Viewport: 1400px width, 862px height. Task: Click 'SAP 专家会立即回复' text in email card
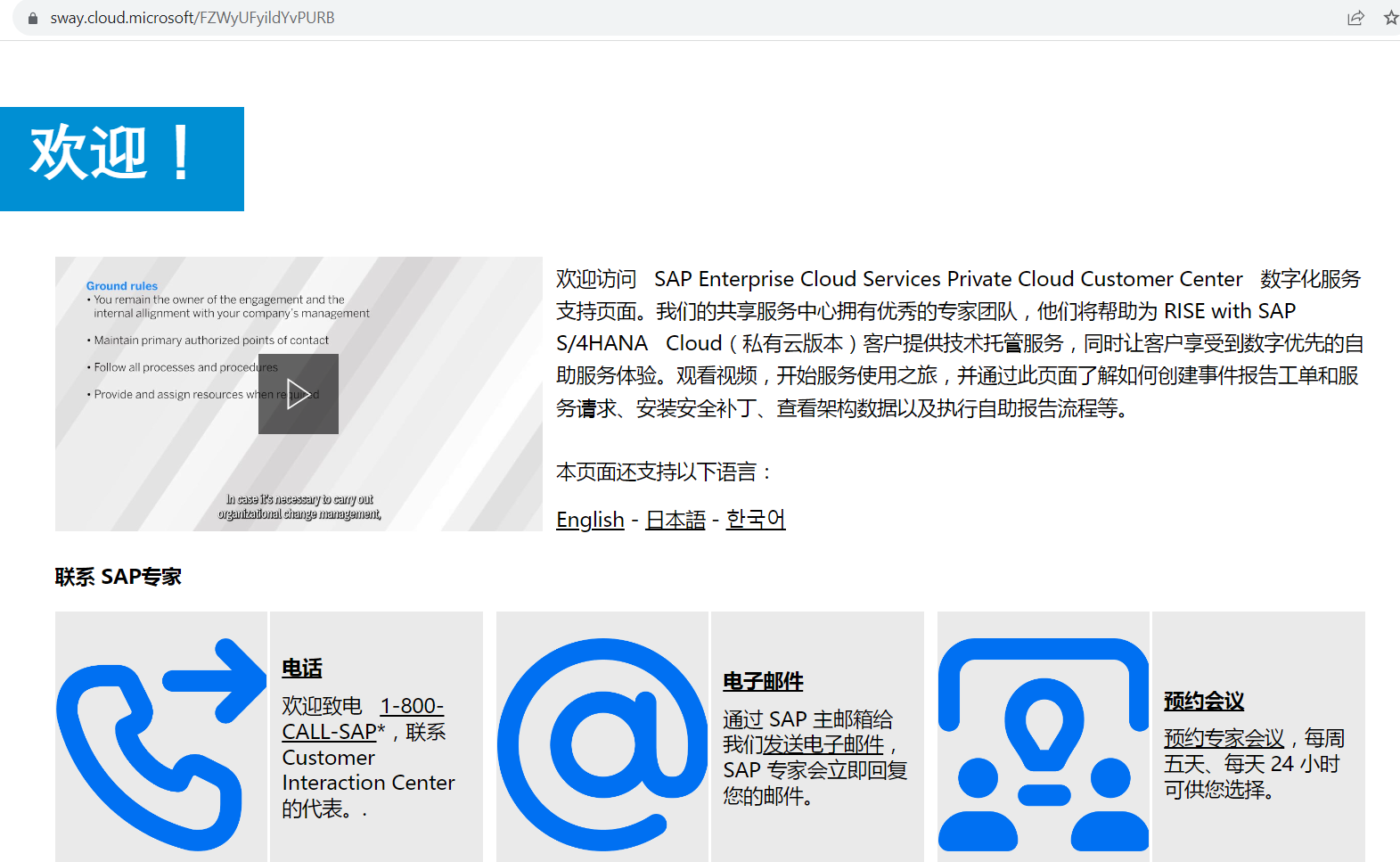tap(815, 770)
